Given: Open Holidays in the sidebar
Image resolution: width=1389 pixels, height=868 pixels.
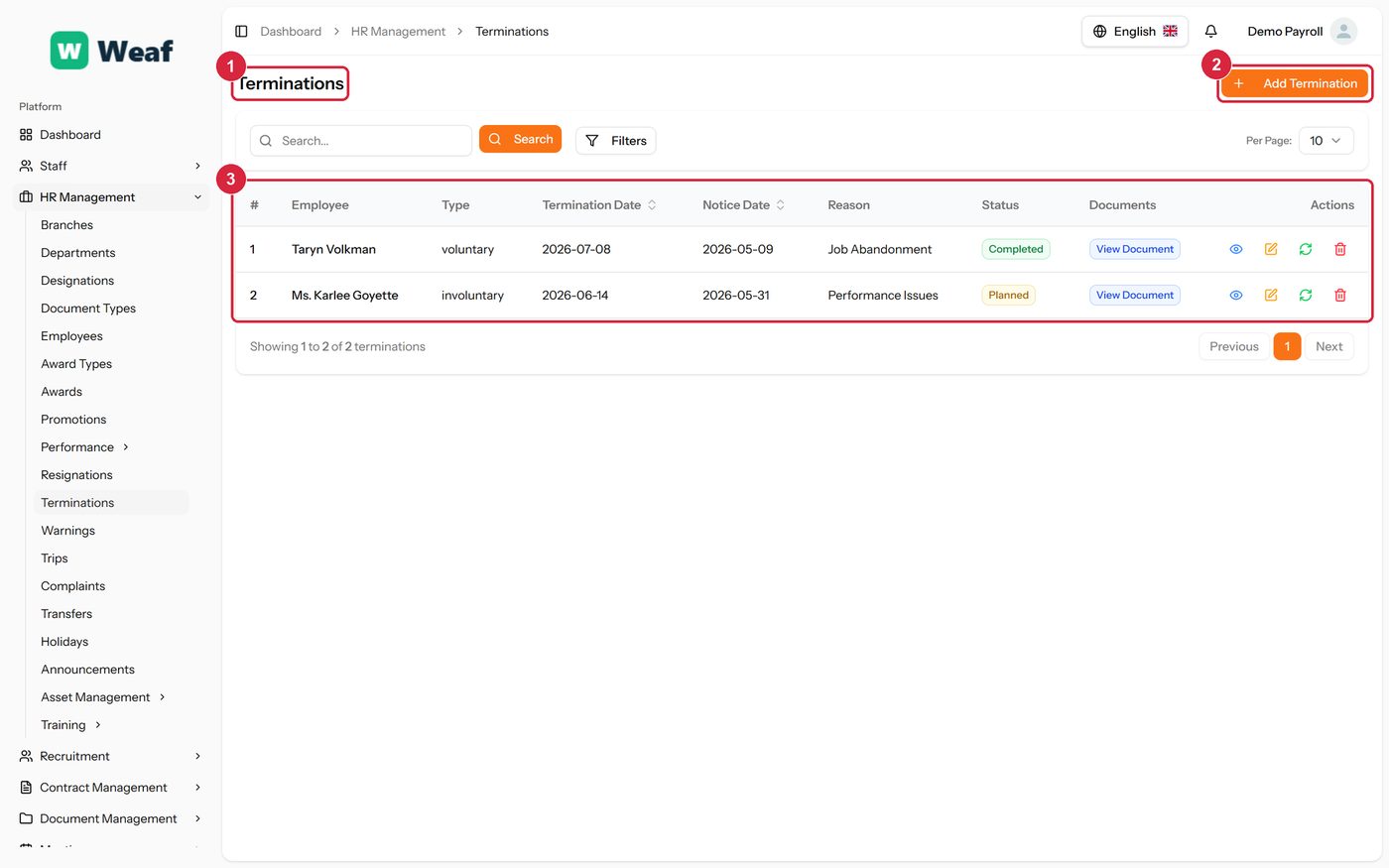Looking at the screenshot, I should tap(64, 642).
